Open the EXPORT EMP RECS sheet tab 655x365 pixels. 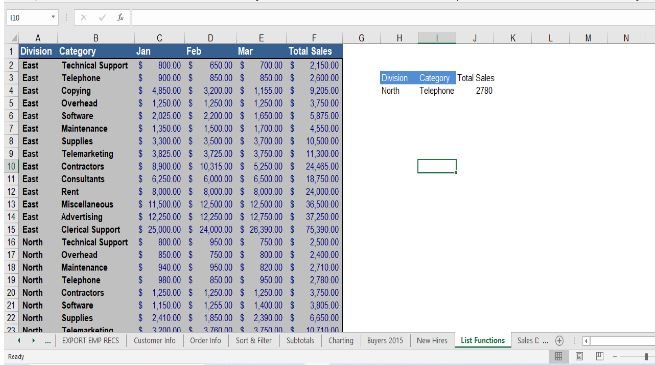(91, 340)
